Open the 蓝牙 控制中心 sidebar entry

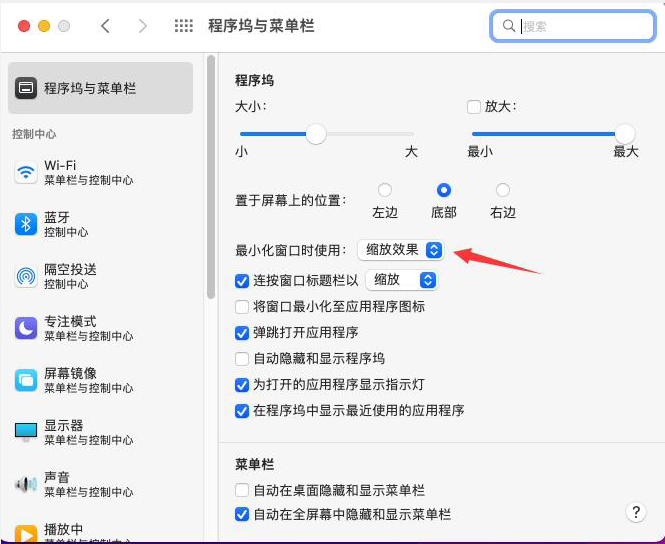[101, 224]
